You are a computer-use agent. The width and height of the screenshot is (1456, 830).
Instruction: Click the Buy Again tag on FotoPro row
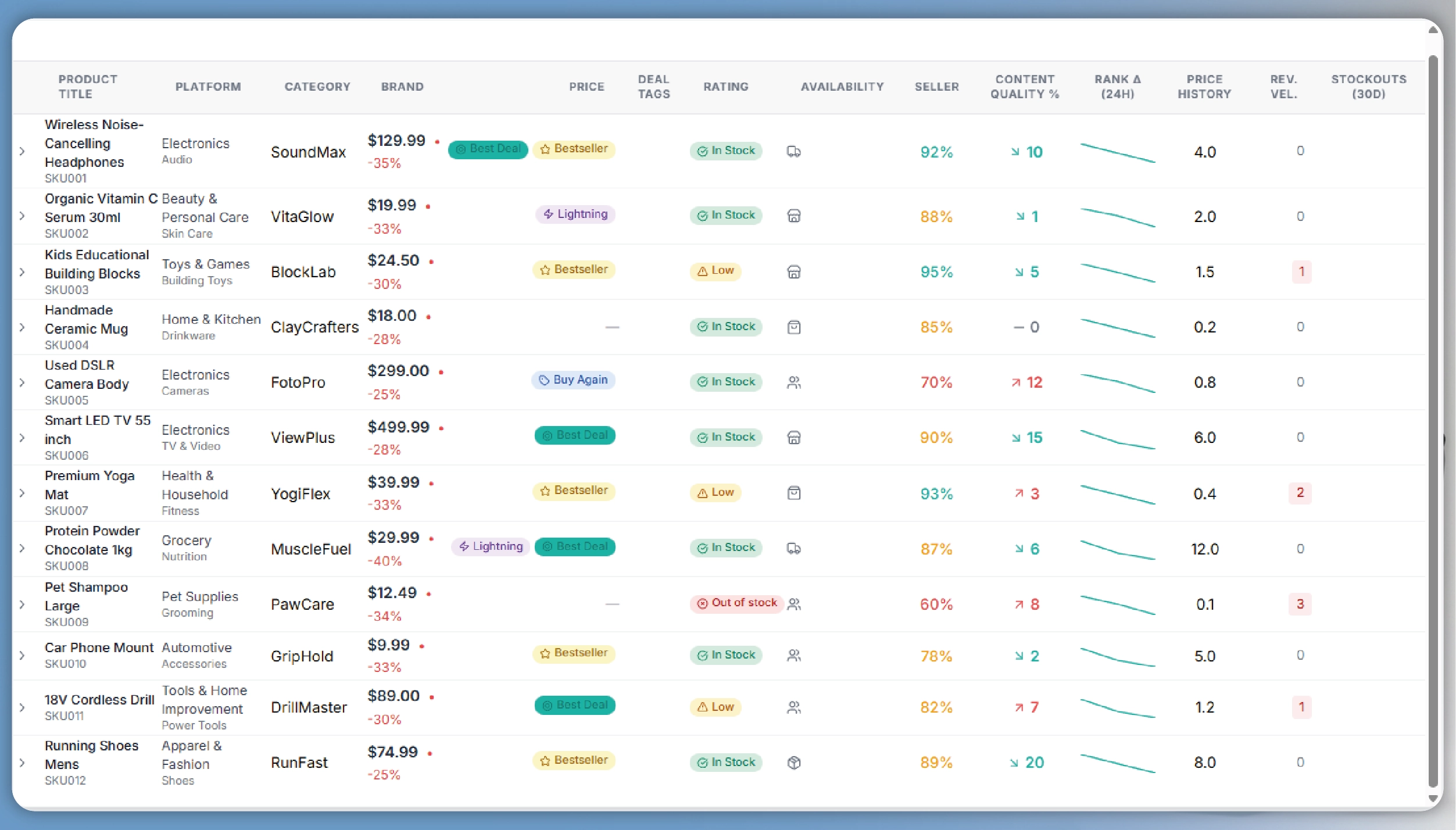click(x=573, y=380)
